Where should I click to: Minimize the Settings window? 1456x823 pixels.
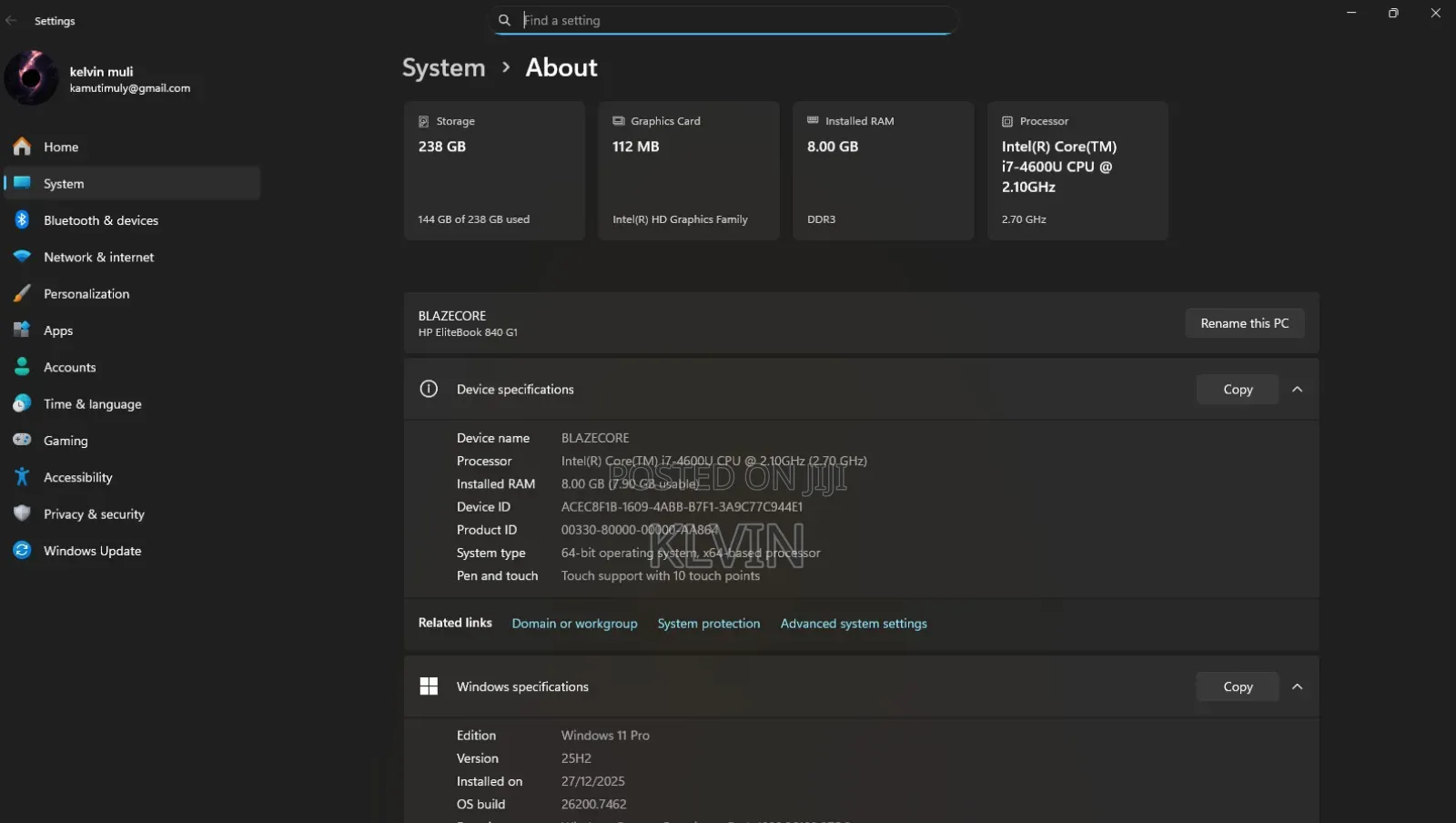[x=1351, y=13]
